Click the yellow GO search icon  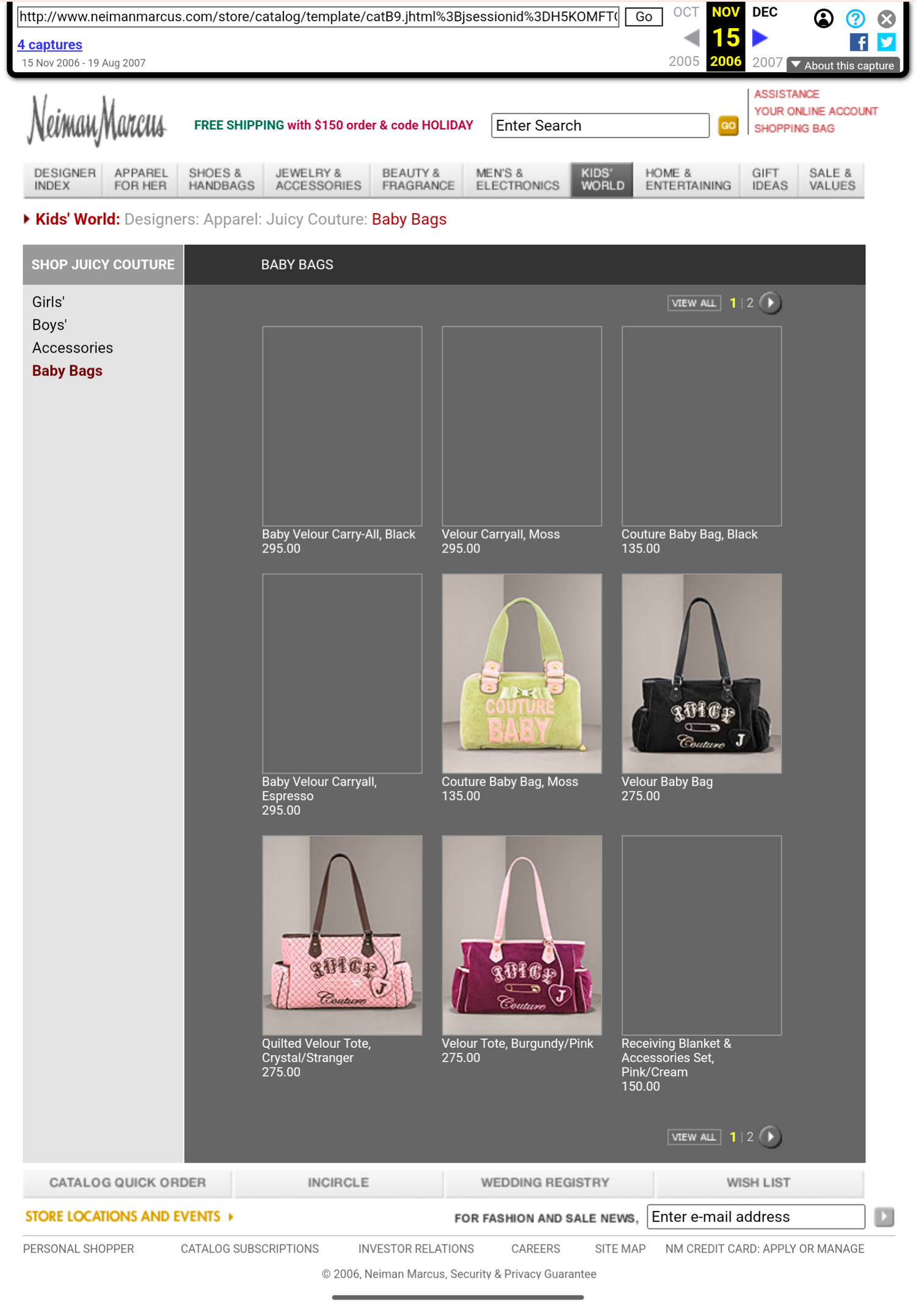pos(728,126)
